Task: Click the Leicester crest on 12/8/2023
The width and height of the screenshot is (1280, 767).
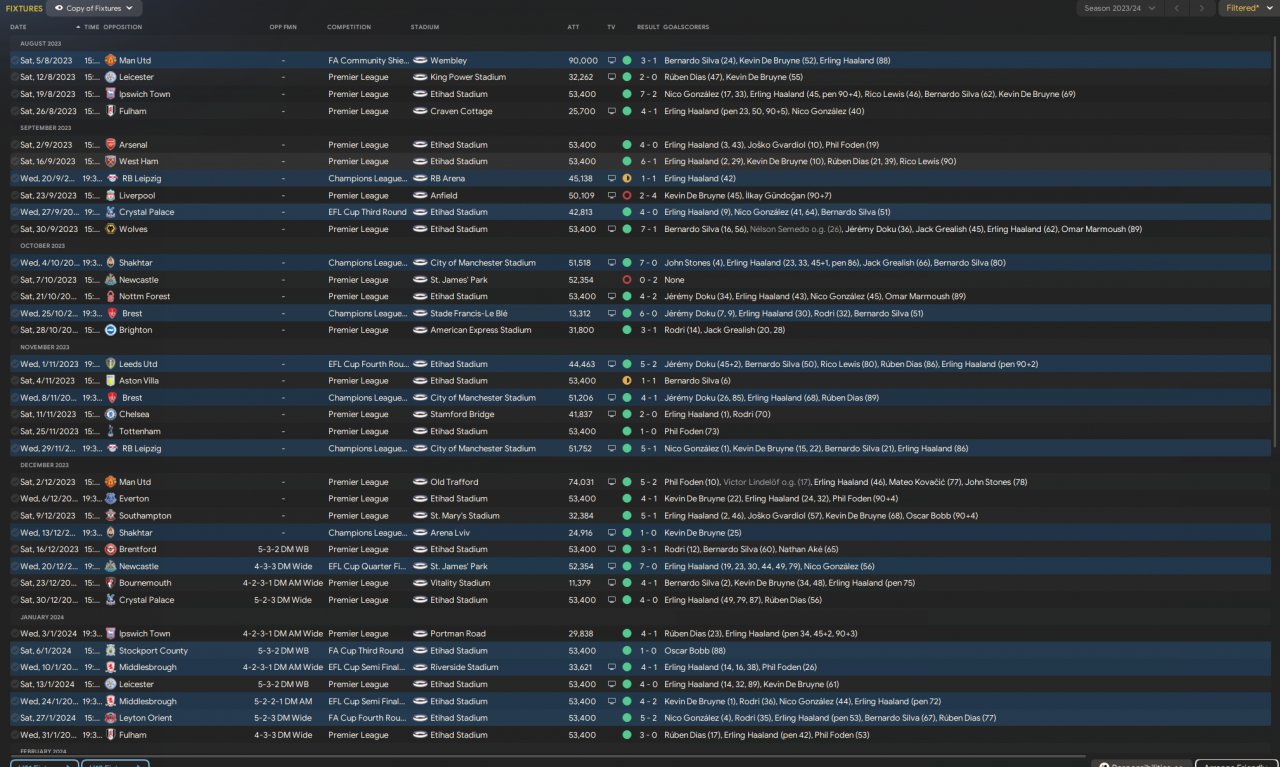Action: coord(110,77)
